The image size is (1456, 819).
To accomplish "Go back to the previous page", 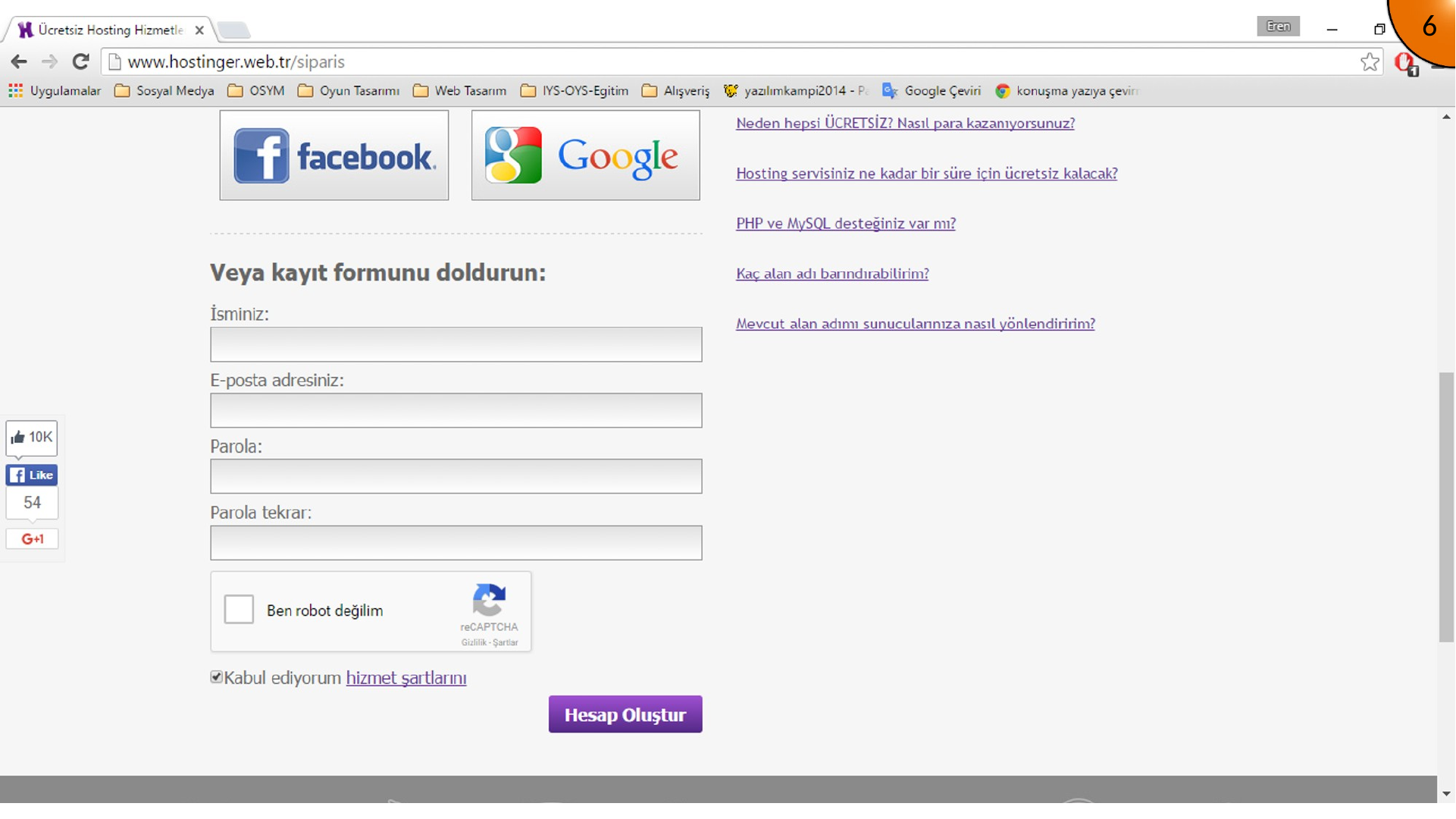I will coord(19,62).
